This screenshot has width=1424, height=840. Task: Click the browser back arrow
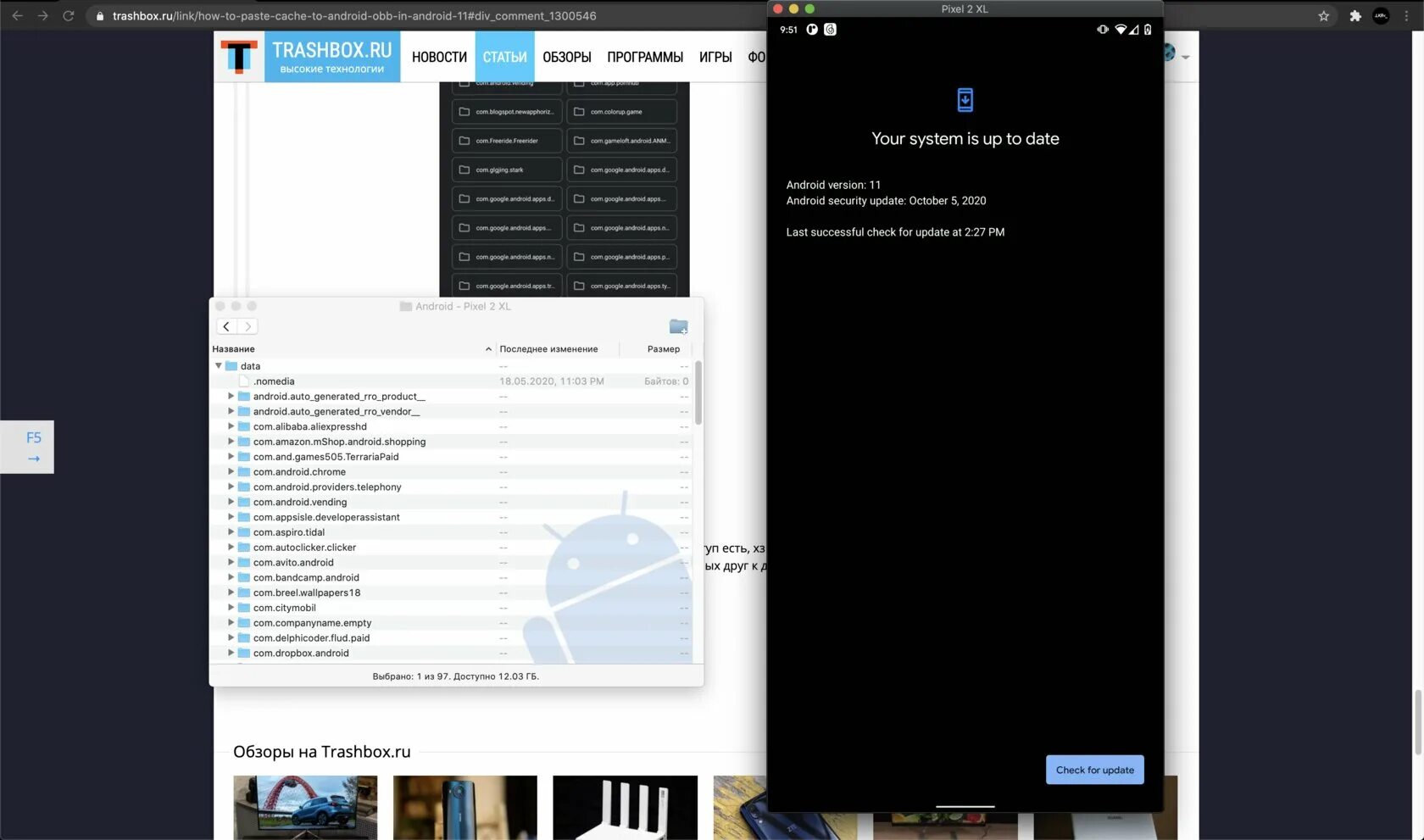(x=17, y=16)
